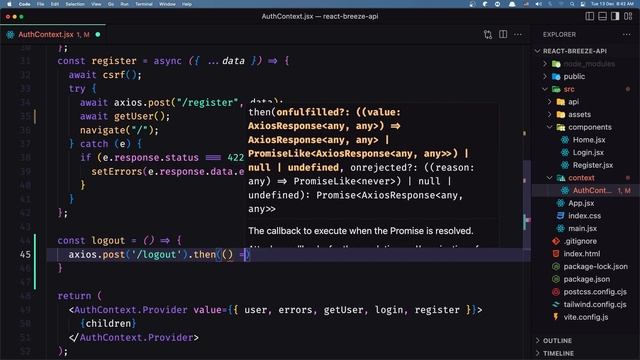Open Login.jsx in explorer
This screenshot has height=360, width=640.
click(588, 152)
